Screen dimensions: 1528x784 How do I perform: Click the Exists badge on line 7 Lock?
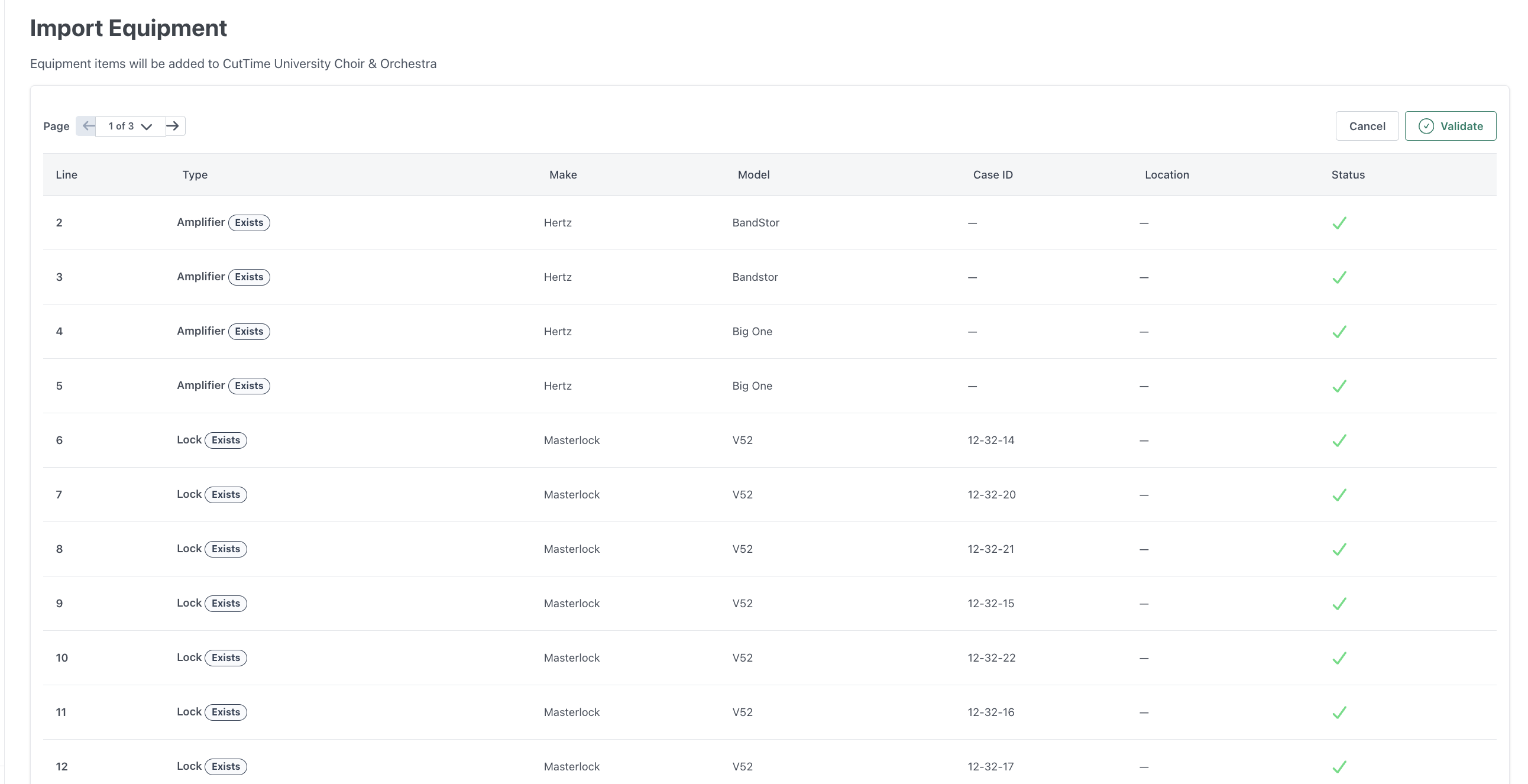pyautogui.click(x=225, y=495)
